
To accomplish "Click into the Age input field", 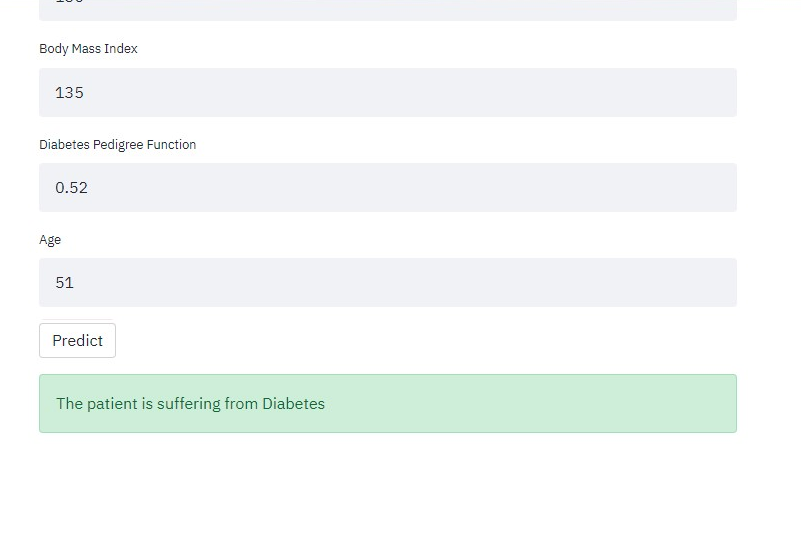I will [387, 283].
